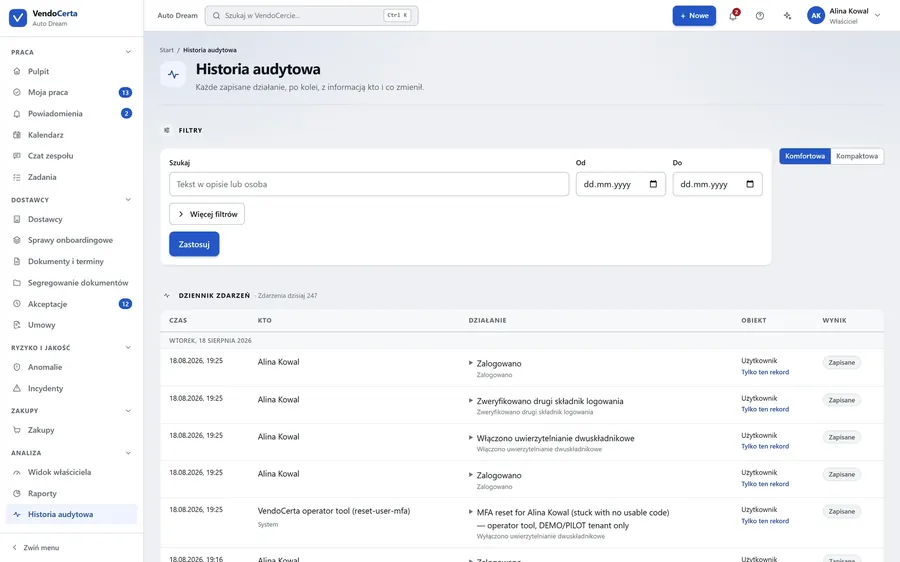This screenshot has width=900, height=562.
Task: Open the calendar picker in the Do field
Action: pyautogui.click(x=750, y=184)
